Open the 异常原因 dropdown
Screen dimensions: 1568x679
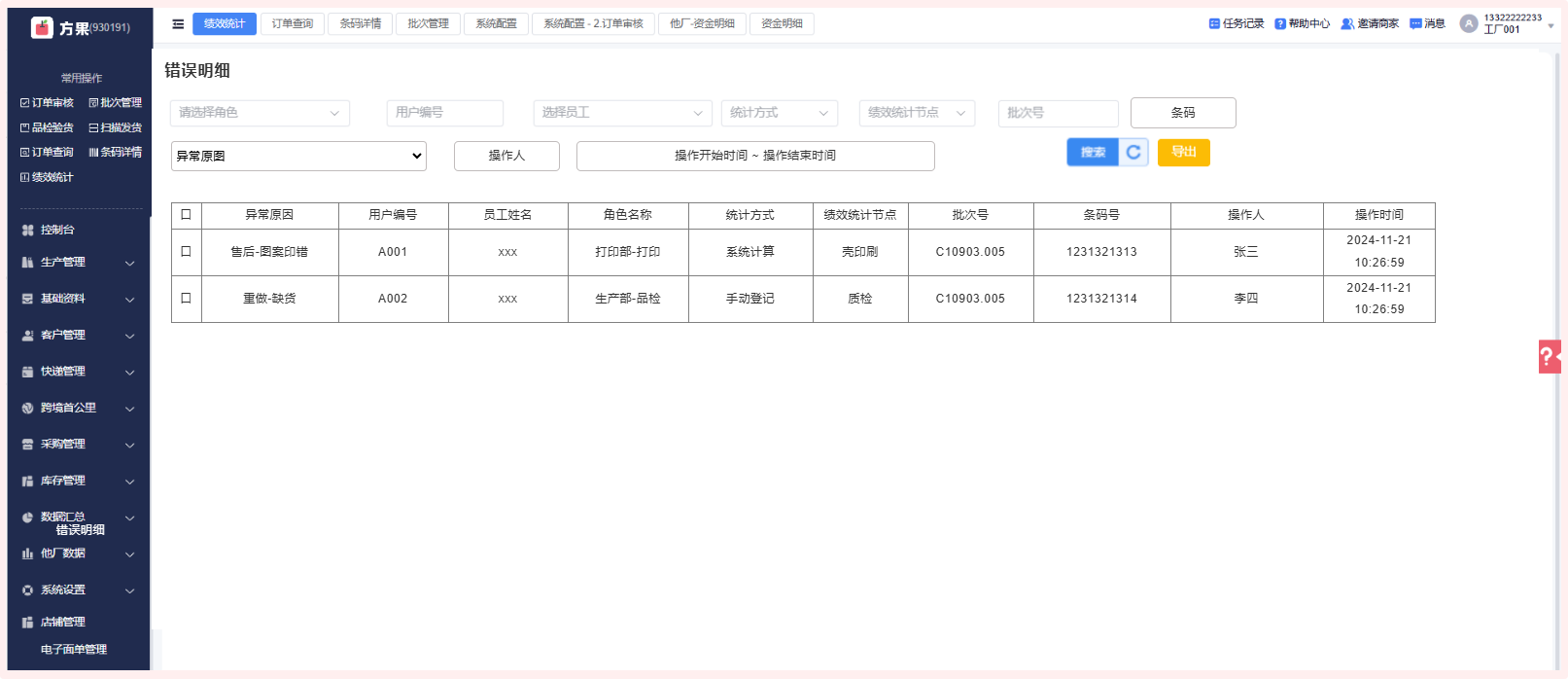pos(298,156)
